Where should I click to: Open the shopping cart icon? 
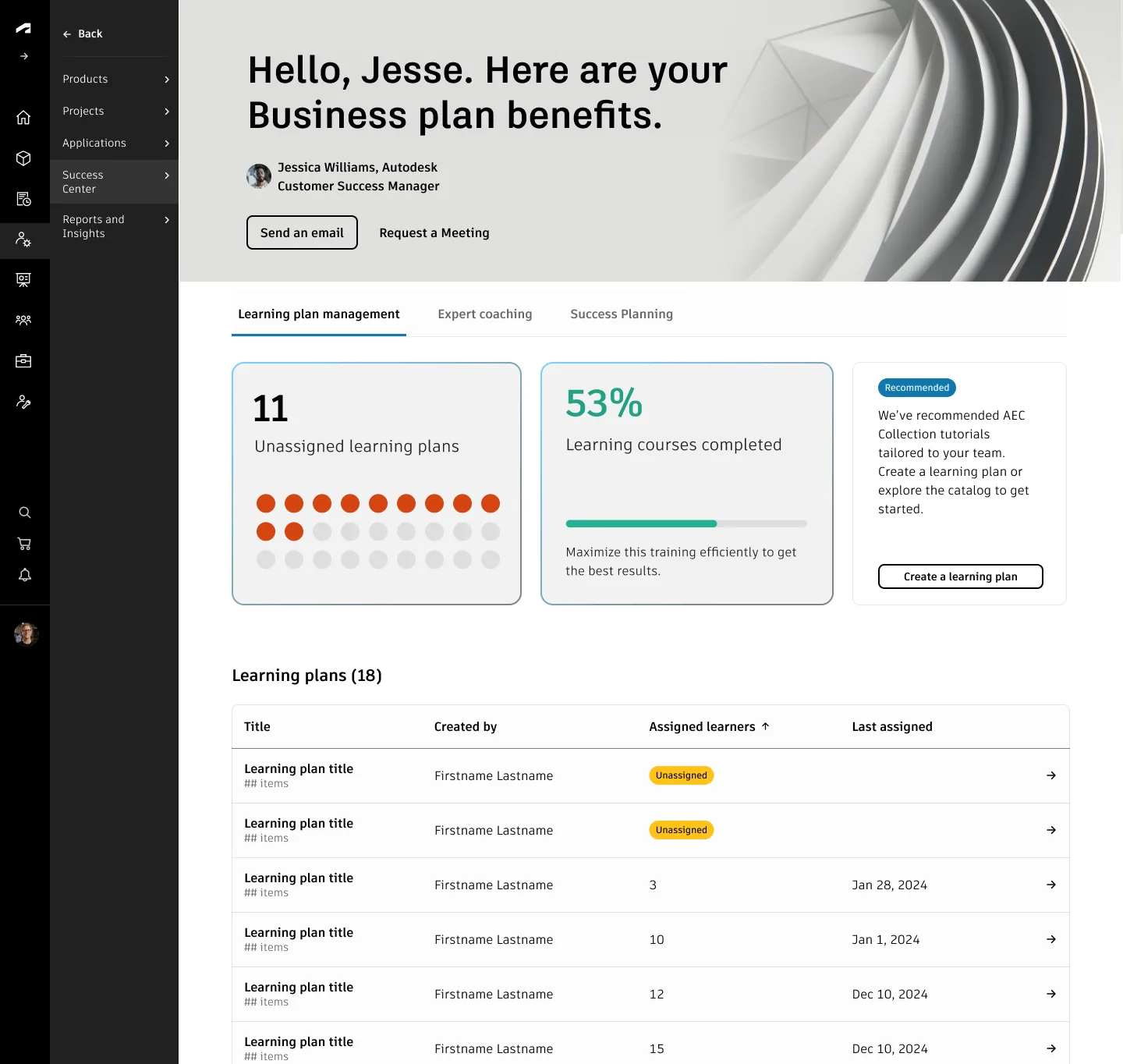tap(25, 544)
